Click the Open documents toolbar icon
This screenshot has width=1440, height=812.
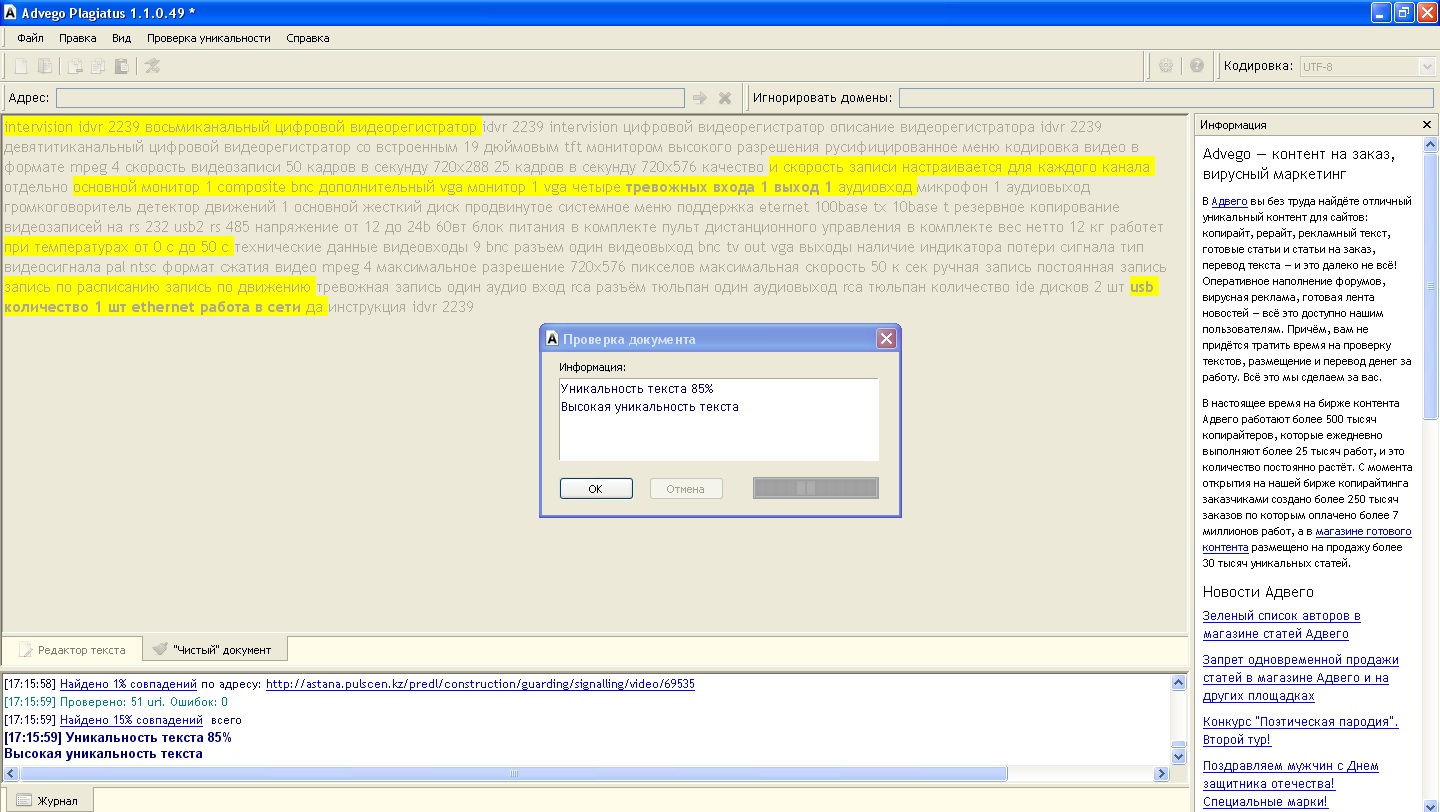[x=45, y=66]
